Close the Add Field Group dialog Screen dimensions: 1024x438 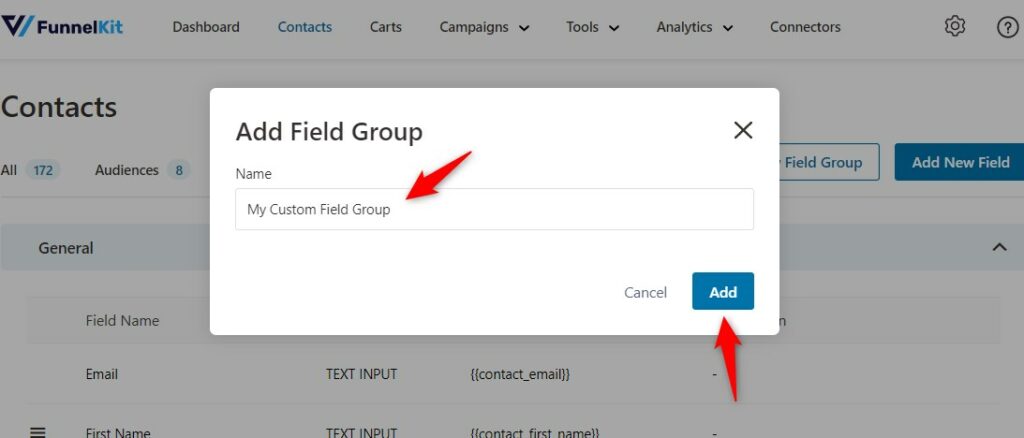point(743,131)
